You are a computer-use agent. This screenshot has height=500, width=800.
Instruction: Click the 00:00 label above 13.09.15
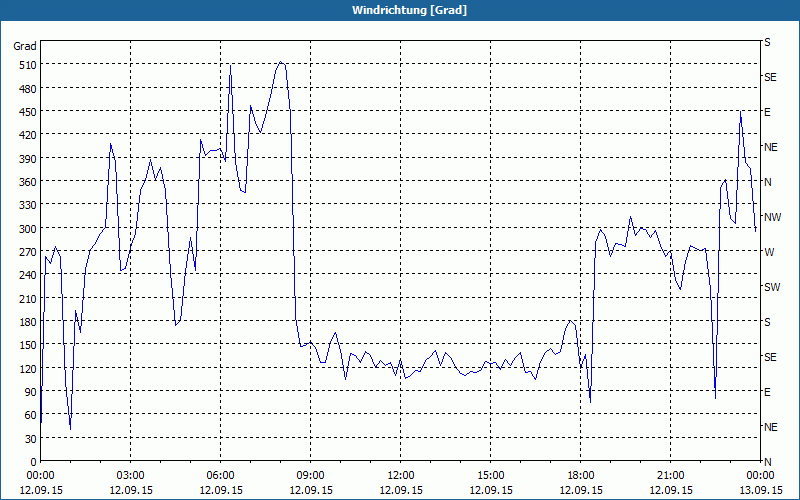point(760,476)
